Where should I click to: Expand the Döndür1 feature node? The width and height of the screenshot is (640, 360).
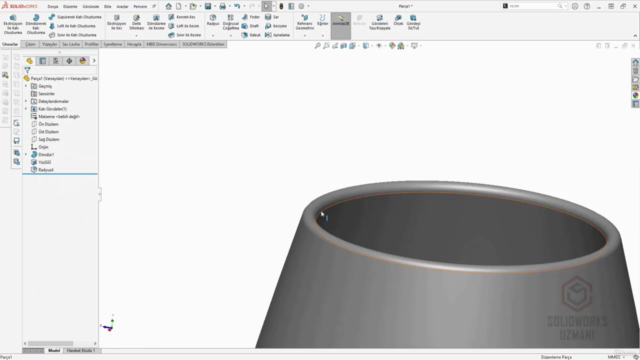(26, 155)
